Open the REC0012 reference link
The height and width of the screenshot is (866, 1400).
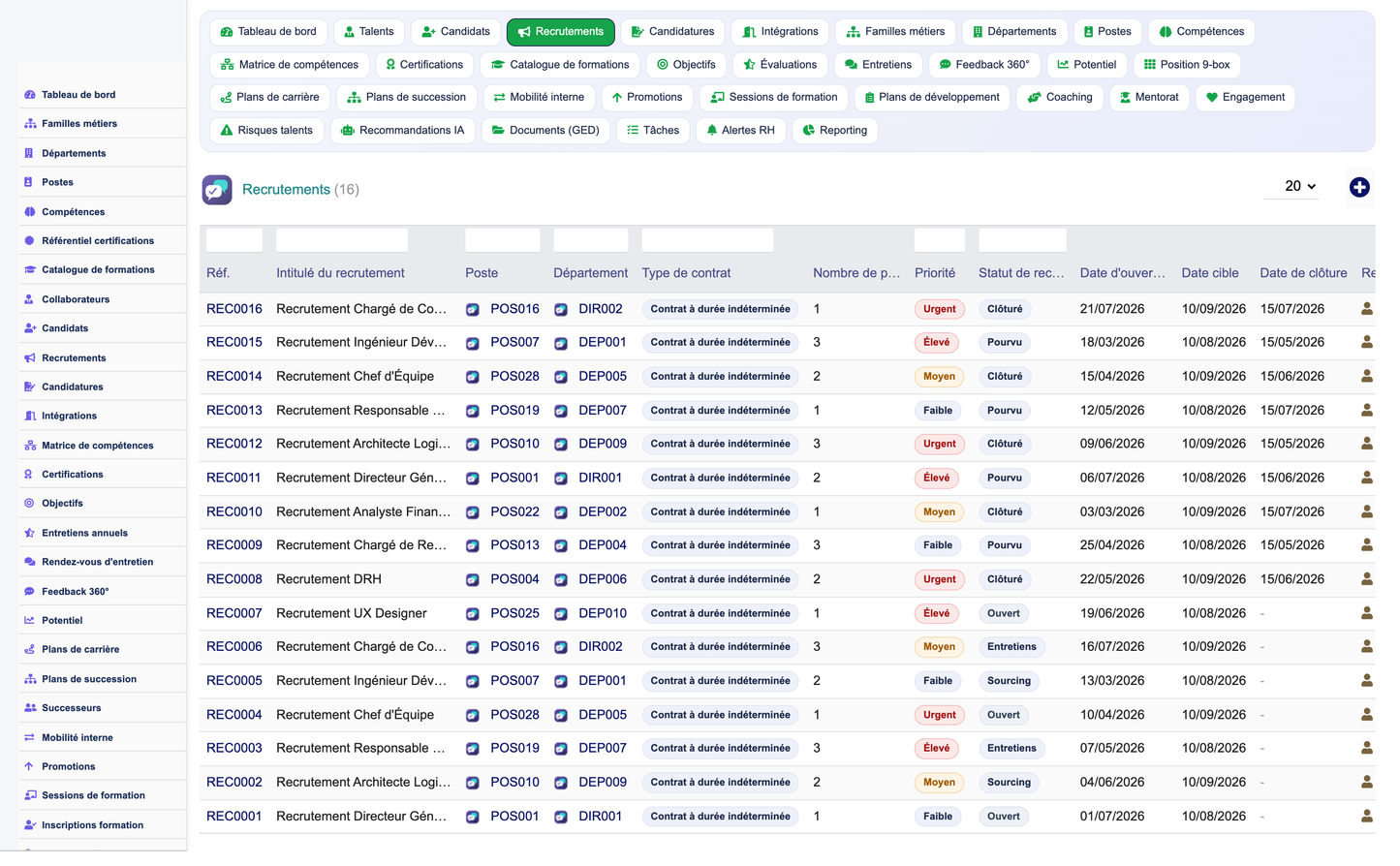[x=234, y=444]
